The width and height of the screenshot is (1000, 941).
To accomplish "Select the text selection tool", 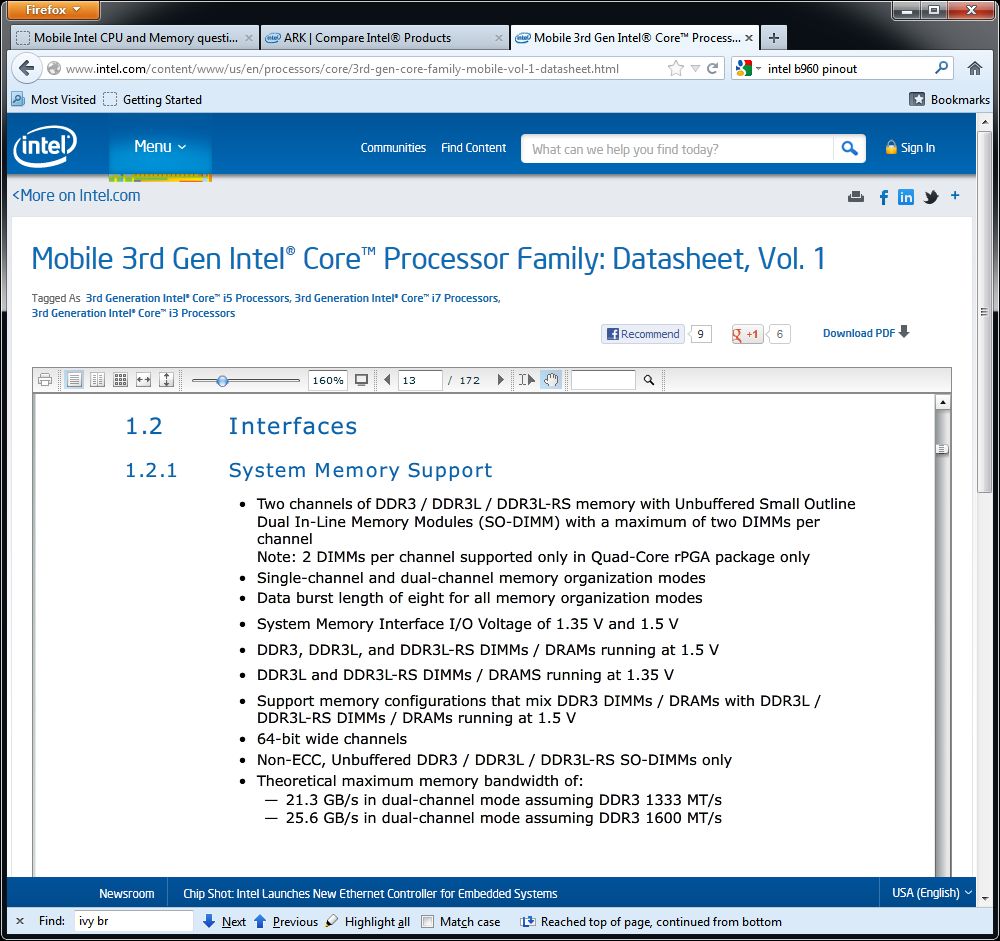I will [527, 380].
